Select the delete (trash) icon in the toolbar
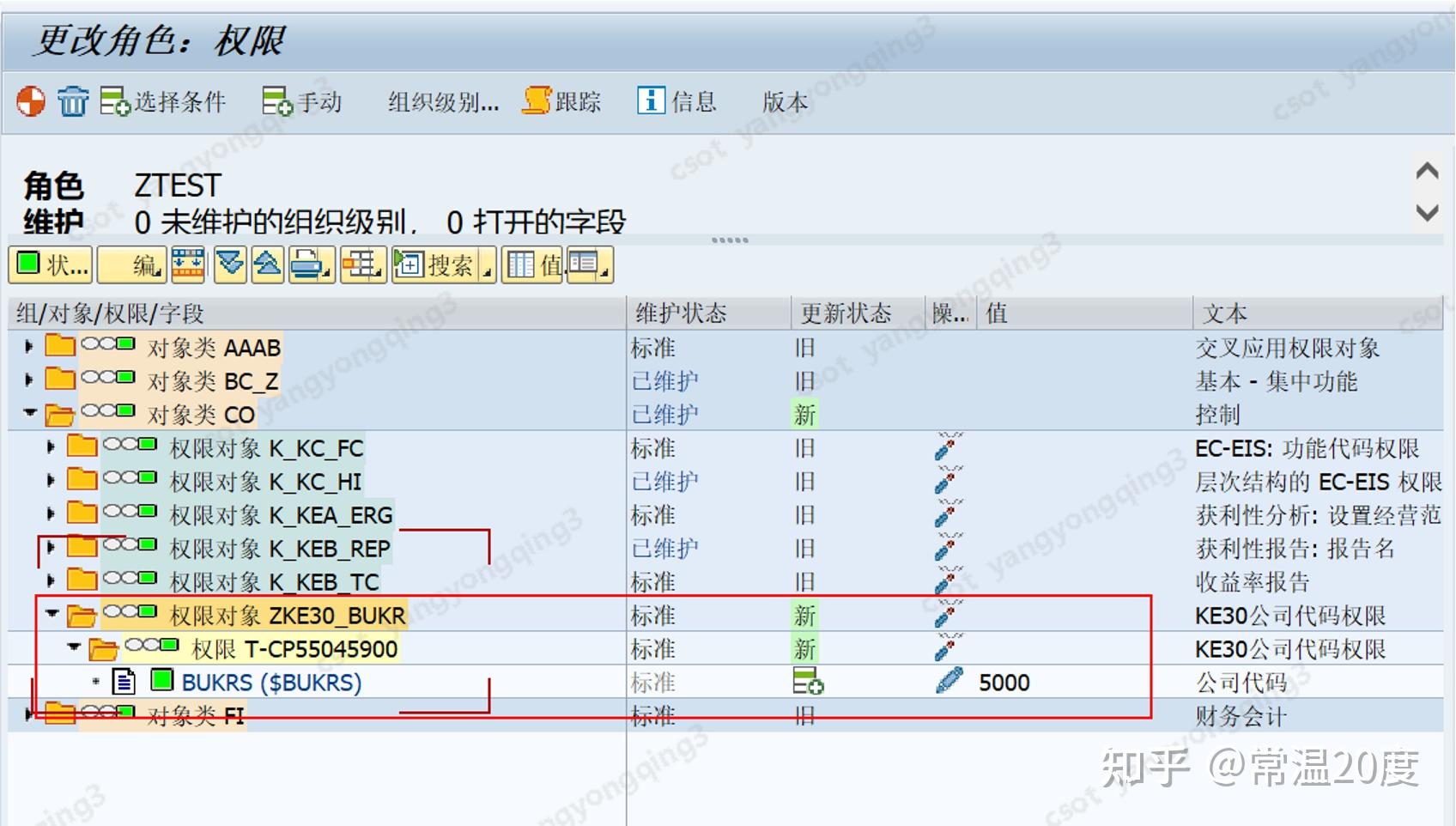The width and height of the screenshot is (1456, 826). pyautogui.click(x=72, y=101)
